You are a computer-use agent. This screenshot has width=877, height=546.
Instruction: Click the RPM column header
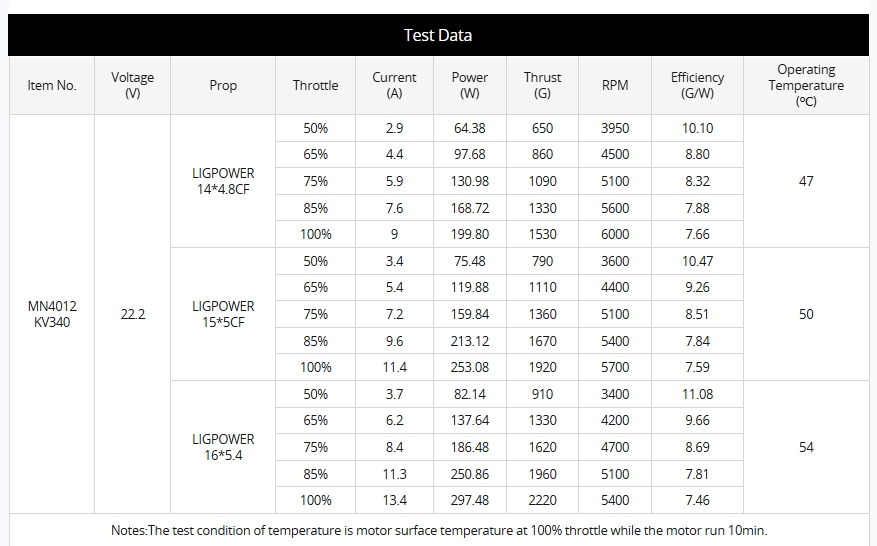[615, 85]
